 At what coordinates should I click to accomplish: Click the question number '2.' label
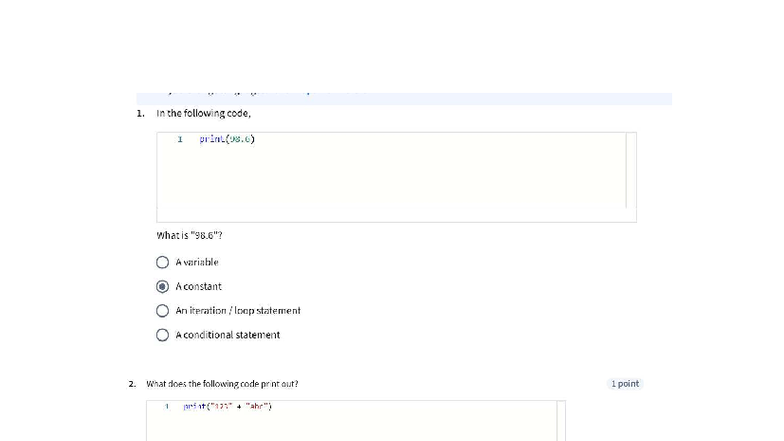point(133,384)
